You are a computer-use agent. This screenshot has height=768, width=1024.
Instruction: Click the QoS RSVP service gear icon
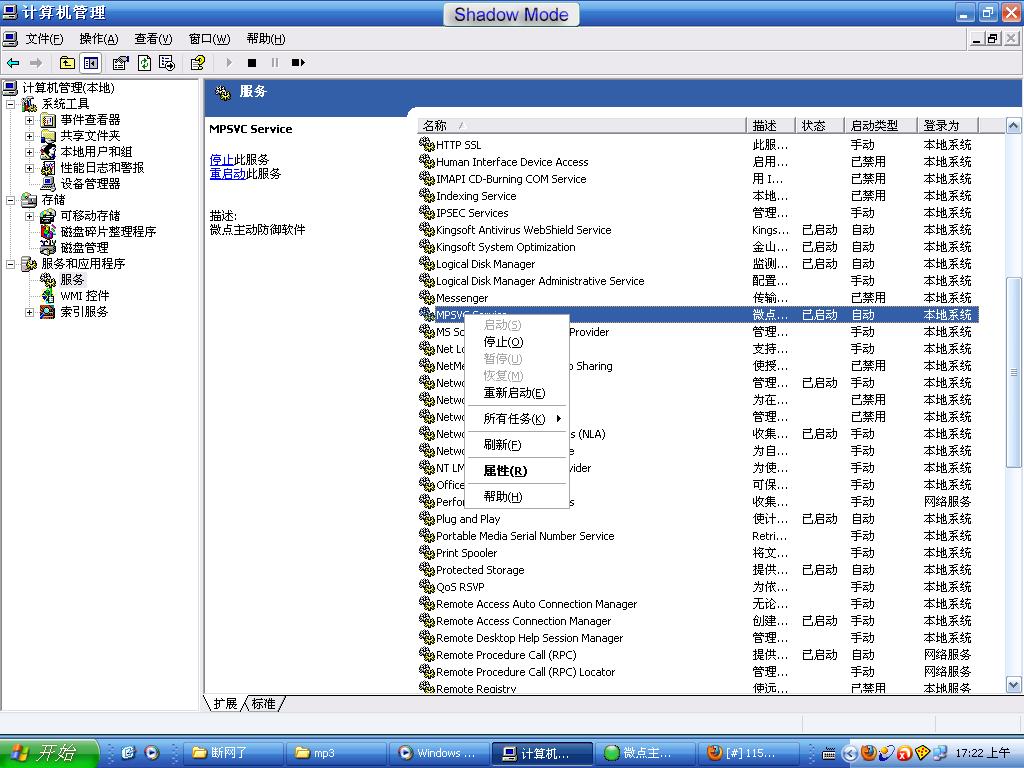point(426,586)
